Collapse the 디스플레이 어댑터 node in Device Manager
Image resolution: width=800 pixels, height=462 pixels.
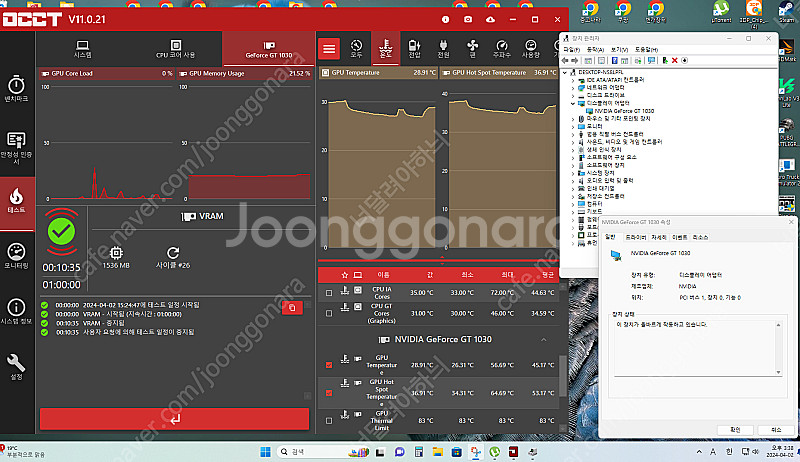click(572, 103)
